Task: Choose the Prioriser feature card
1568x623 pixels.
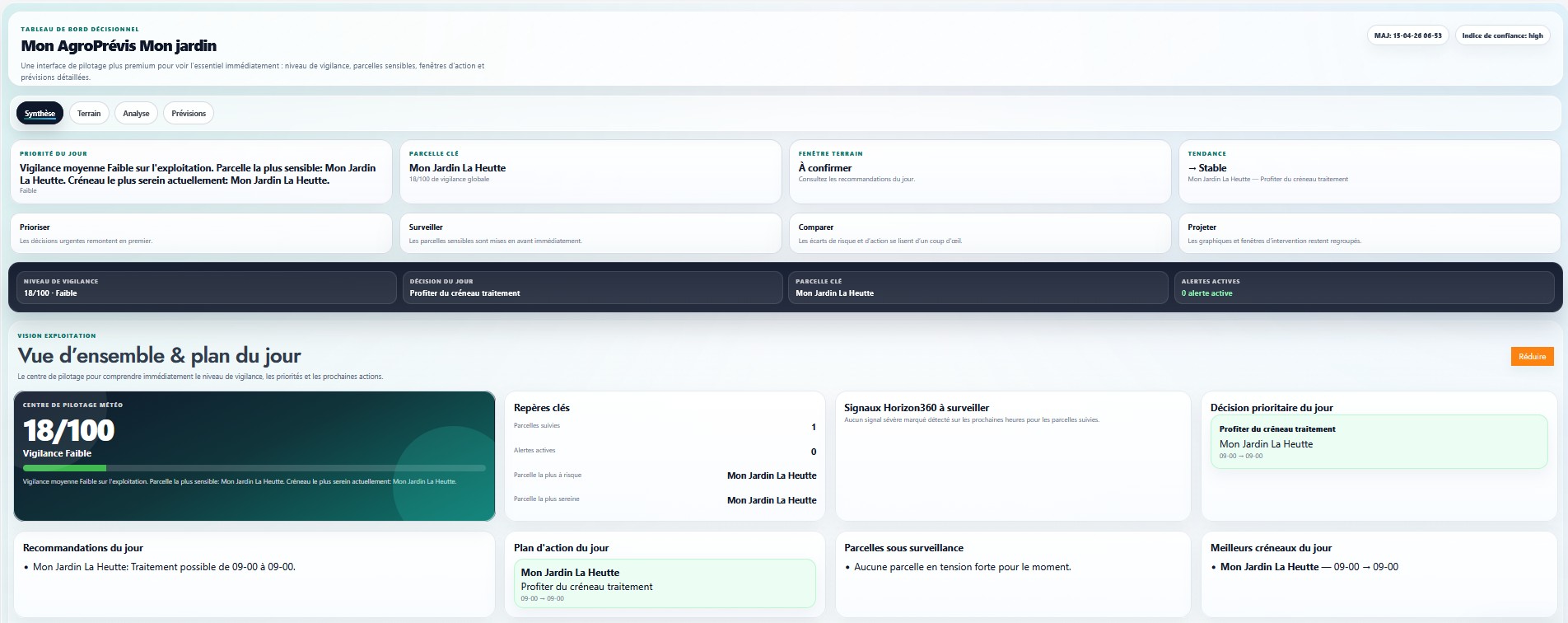Action: click(x=201, y=233)
